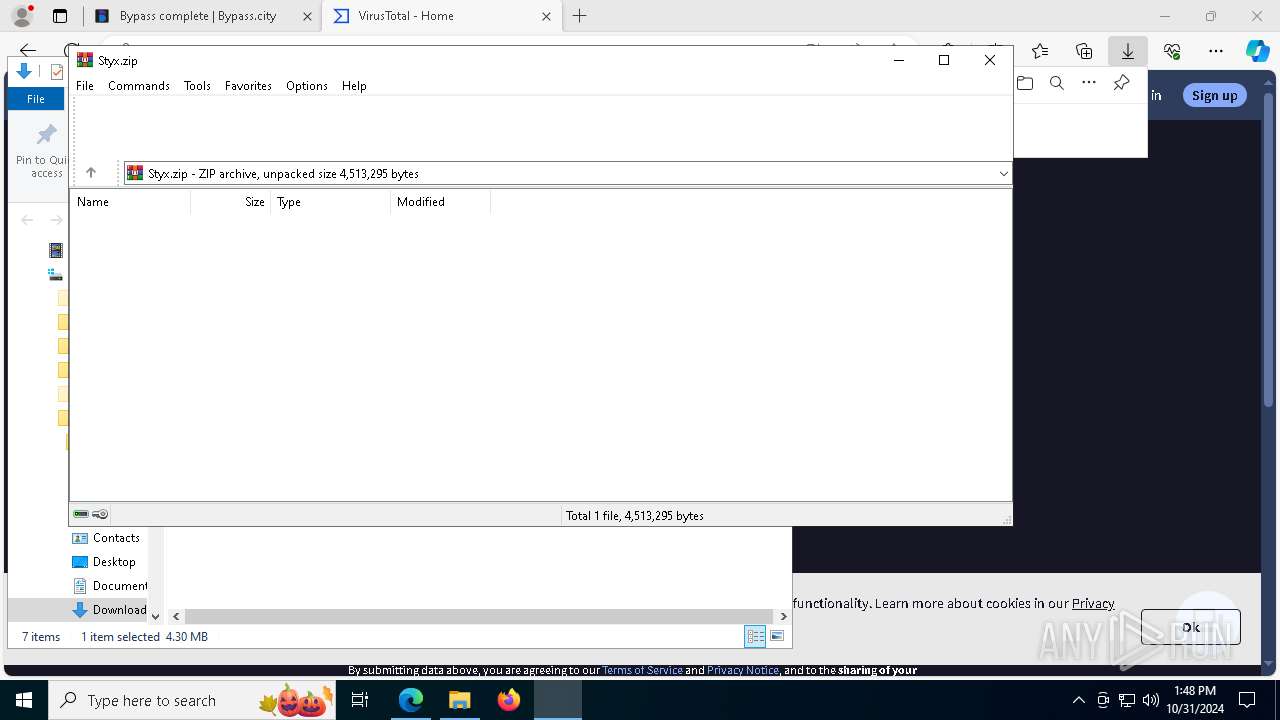Open Edge Browser essentials heart icon
Image resolution: width=1280 pixels, height=720 pixels.
tap(1172, 51)
